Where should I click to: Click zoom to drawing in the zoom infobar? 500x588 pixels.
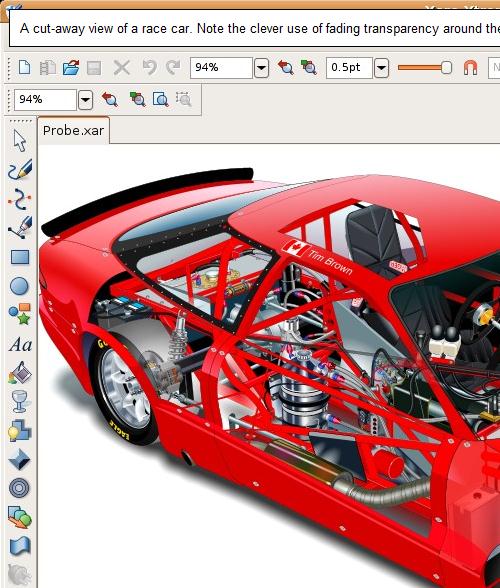[137, 99]
